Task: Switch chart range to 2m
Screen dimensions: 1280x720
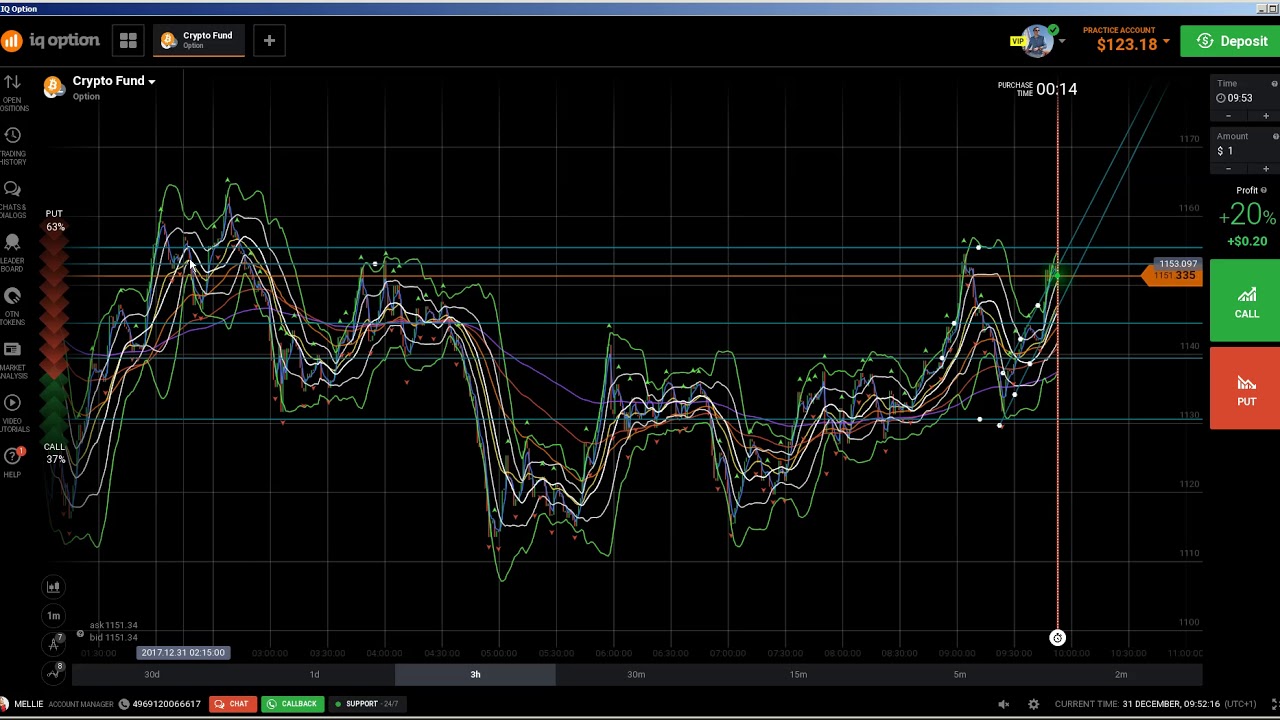Action: pyautogui.click(x=1121, y=674)
